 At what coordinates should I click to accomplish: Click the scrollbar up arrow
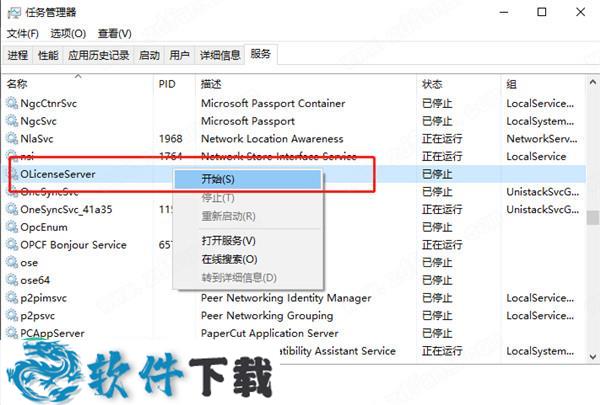point(592,82)
